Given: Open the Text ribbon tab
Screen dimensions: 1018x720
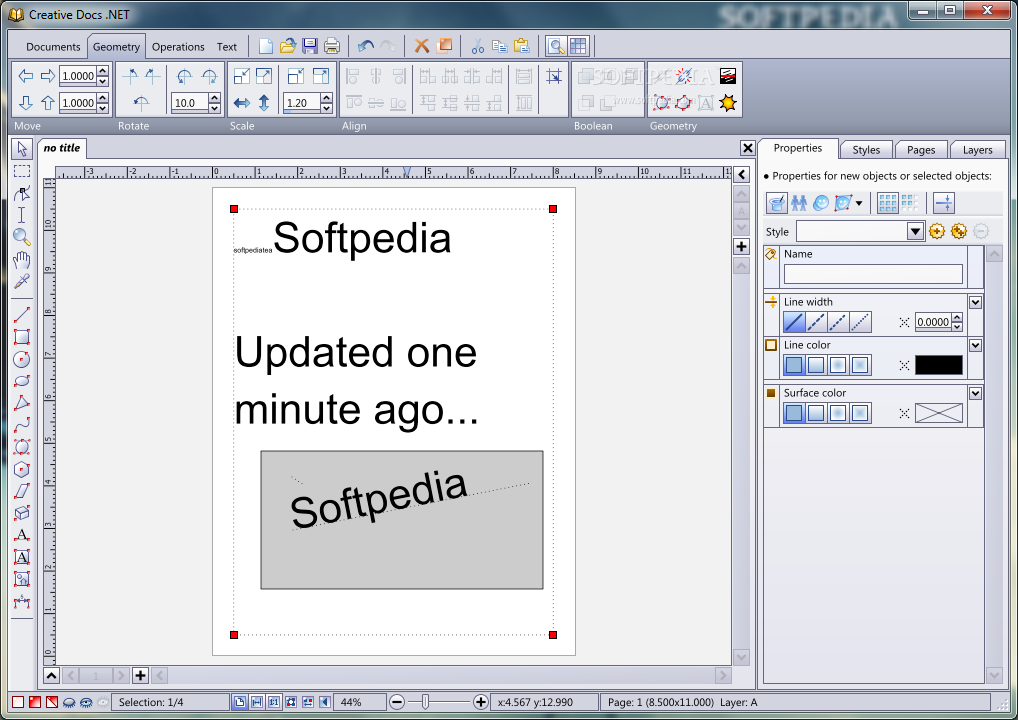Looking at the screenshot, I should [x=227, y=47].
